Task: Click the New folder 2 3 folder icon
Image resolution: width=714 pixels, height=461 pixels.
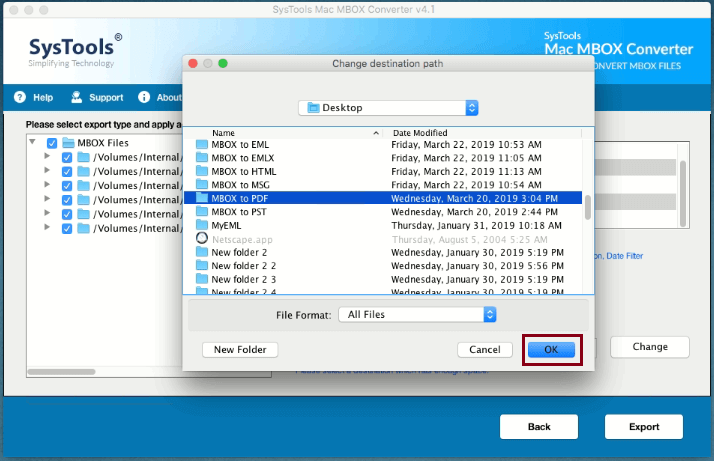Action: pyautogui.click(x=202, y=279)
